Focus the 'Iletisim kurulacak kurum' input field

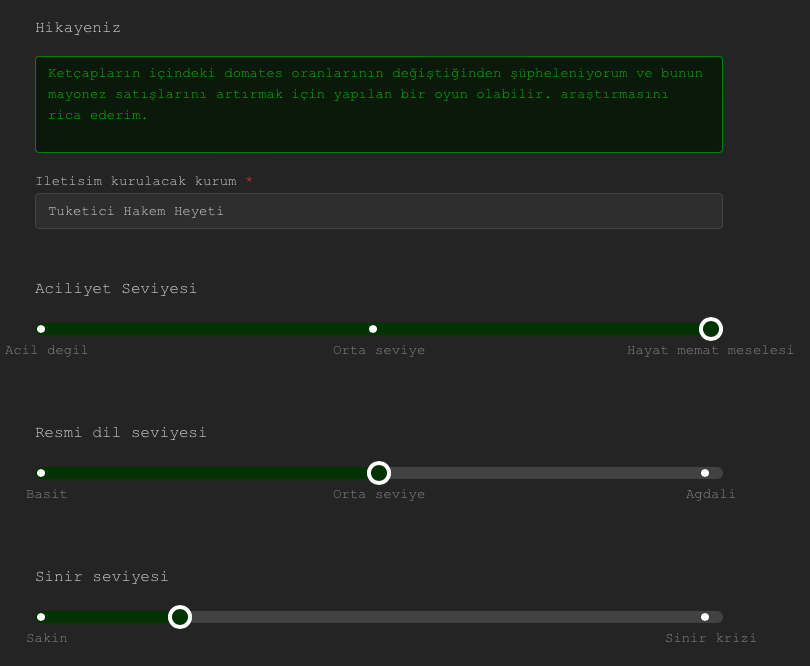point(378,211)
